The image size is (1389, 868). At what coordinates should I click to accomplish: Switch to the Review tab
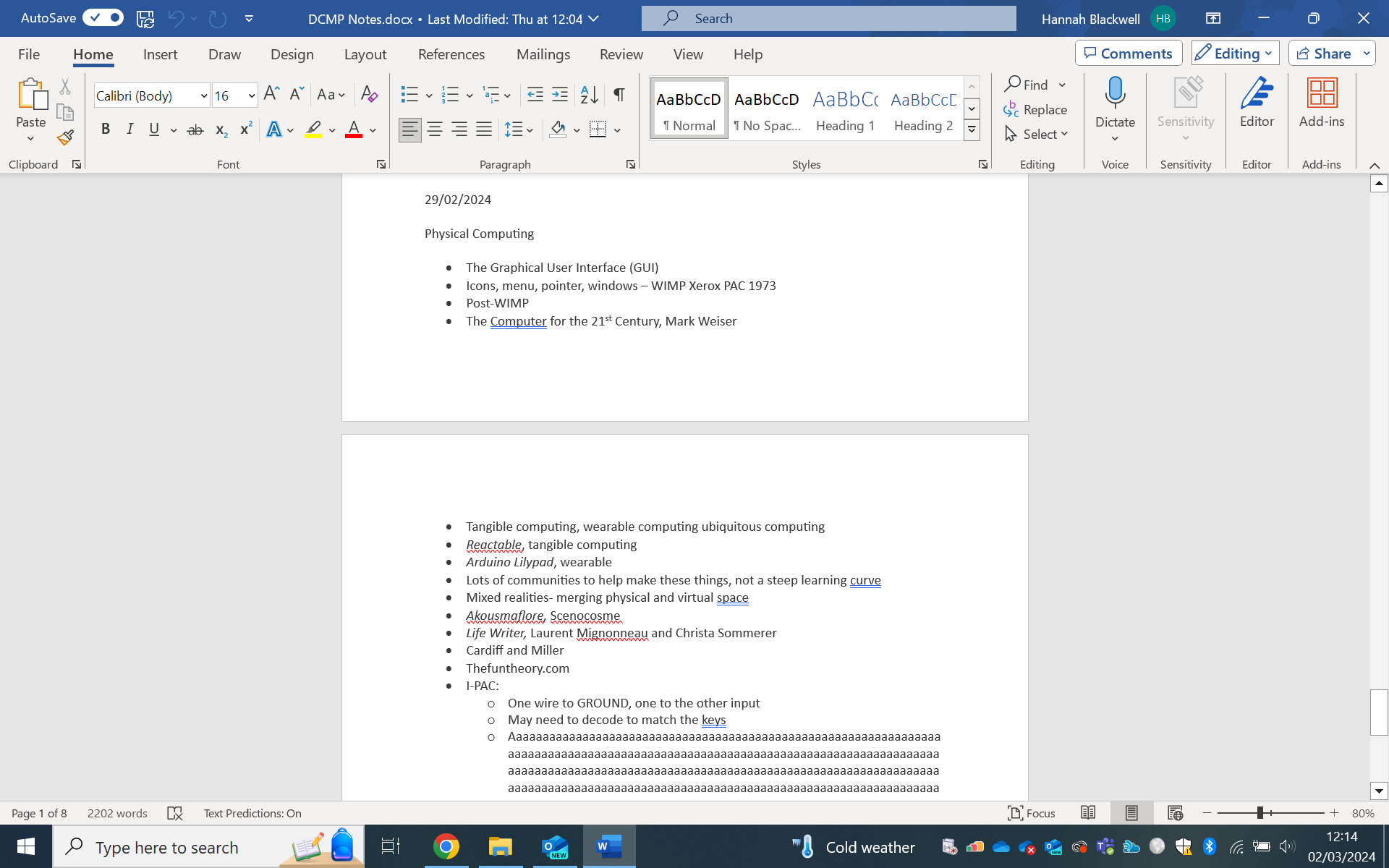[621, 54]
